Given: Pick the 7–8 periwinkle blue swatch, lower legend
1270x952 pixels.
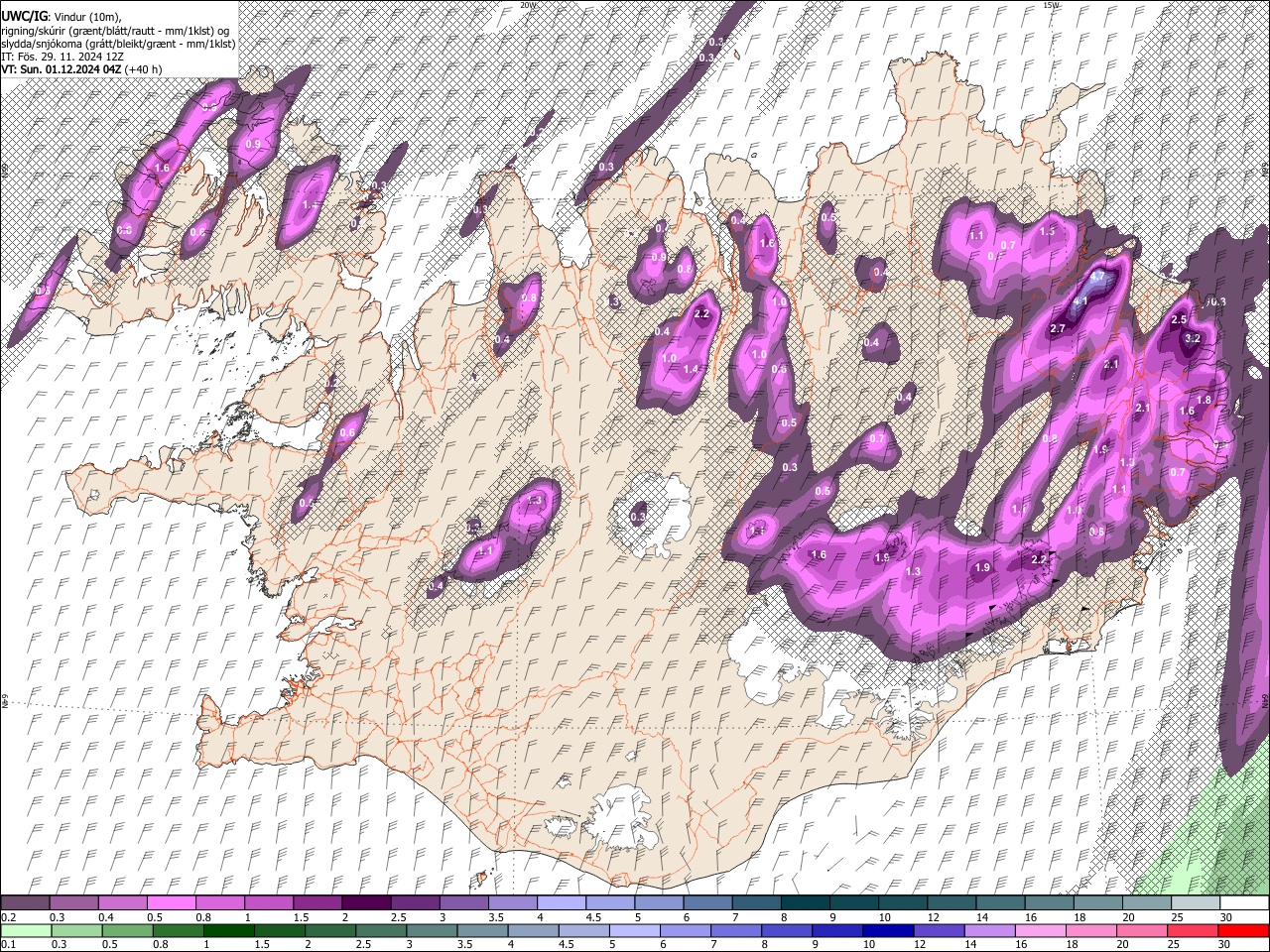Looking at the screenshot, I should [x=737, y=930].
